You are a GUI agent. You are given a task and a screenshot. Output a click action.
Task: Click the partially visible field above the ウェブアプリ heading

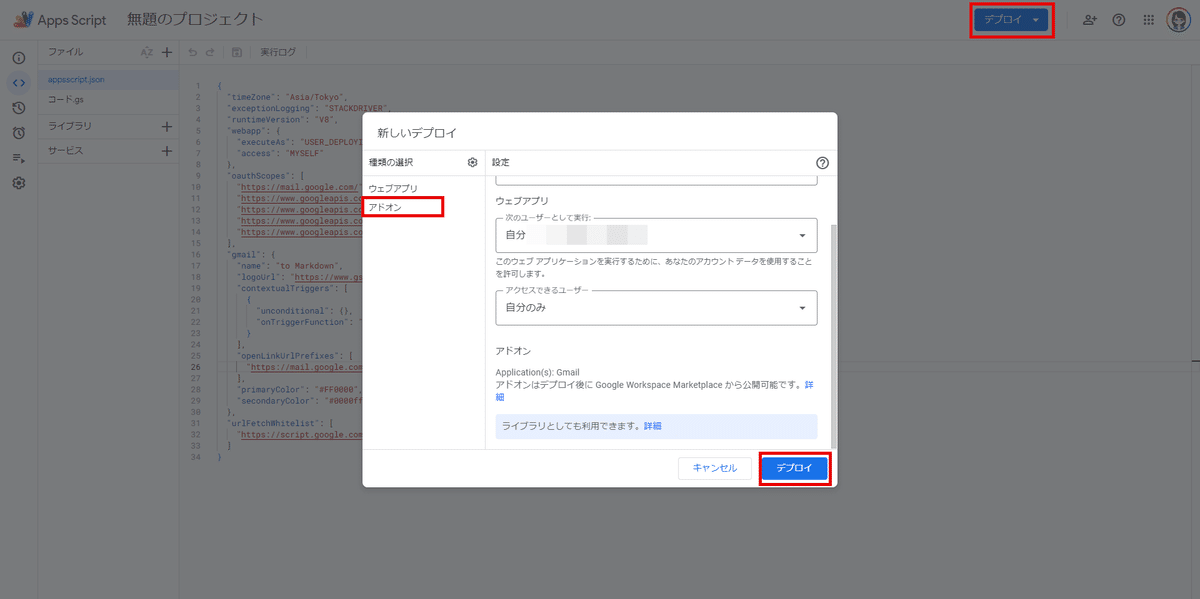(657, 180)
